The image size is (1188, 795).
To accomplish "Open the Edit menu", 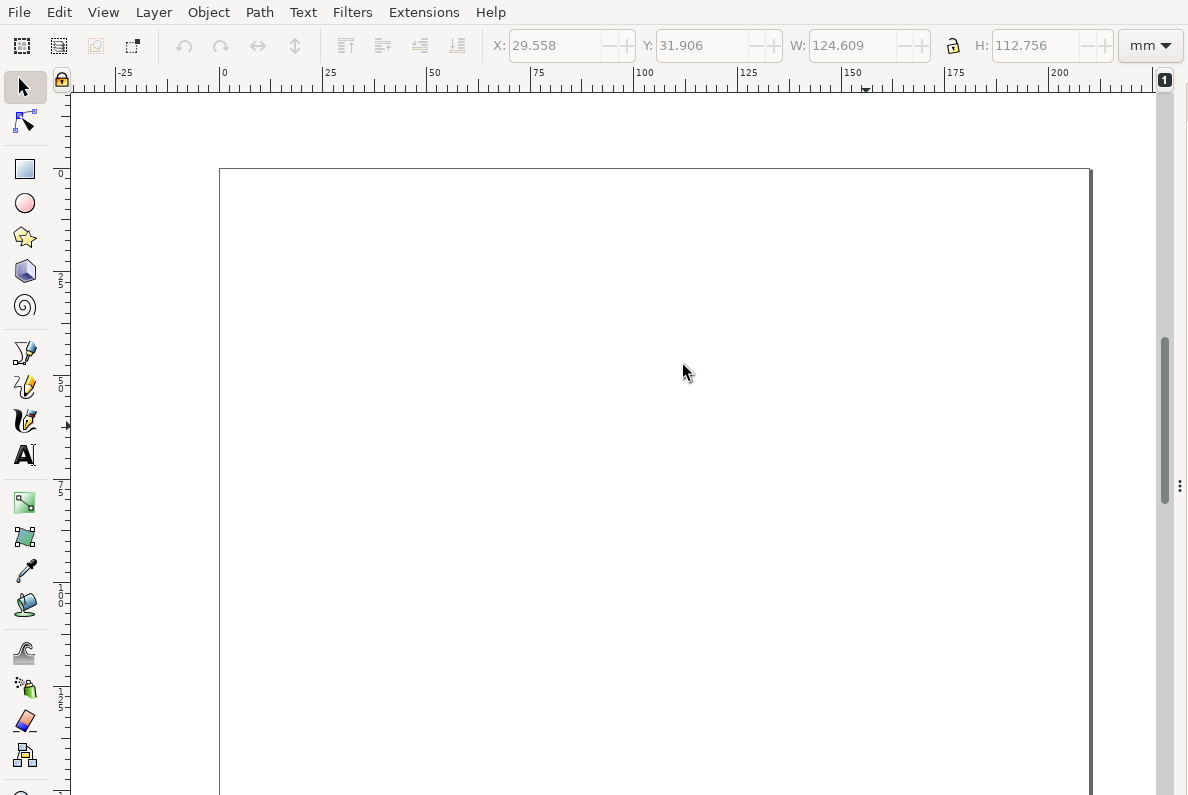I will click(x=59, y=12).
